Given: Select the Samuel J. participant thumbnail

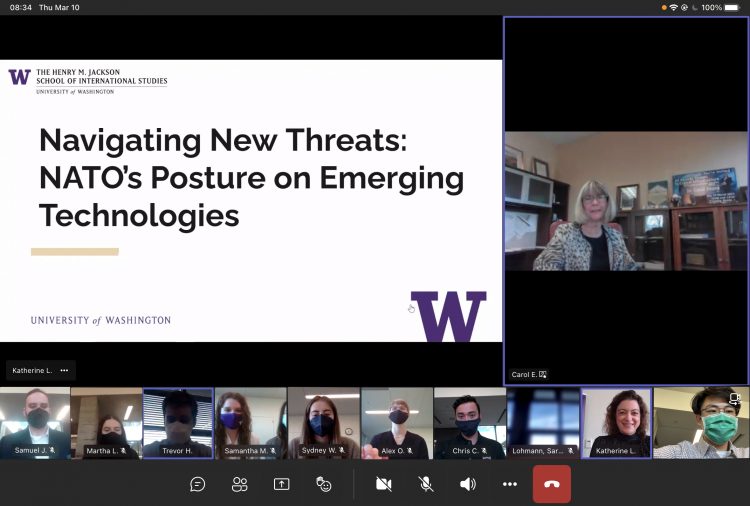Looking at the screenshot, I should tap(35, 423).
